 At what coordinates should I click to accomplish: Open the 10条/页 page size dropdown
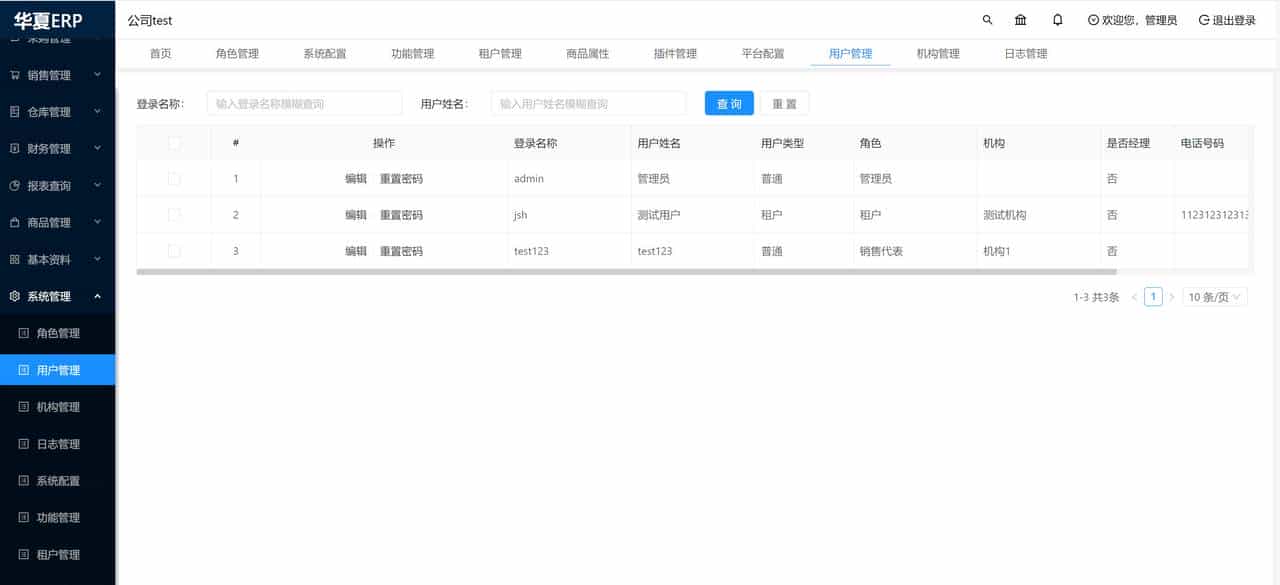click(1214, 296)
